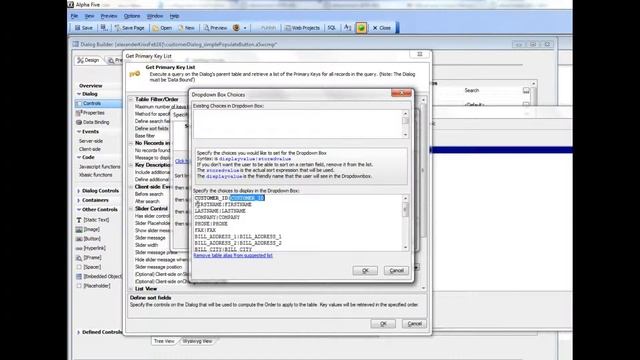The image size is (640, 360).
Task: Click Cancel in Get Primary Key List dialog
Action: coord(414,324)
